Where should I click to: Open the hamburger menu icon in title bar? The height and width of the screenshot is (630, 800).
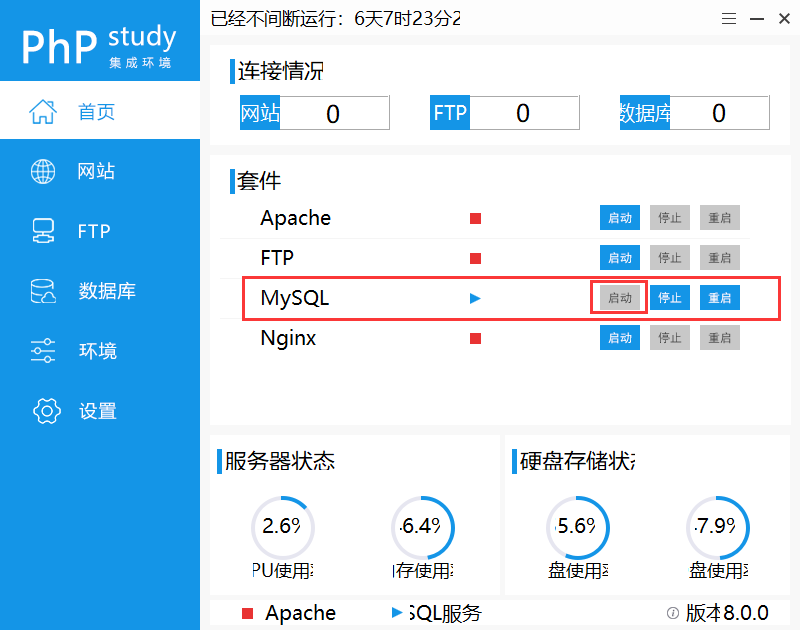coord(729,19)
